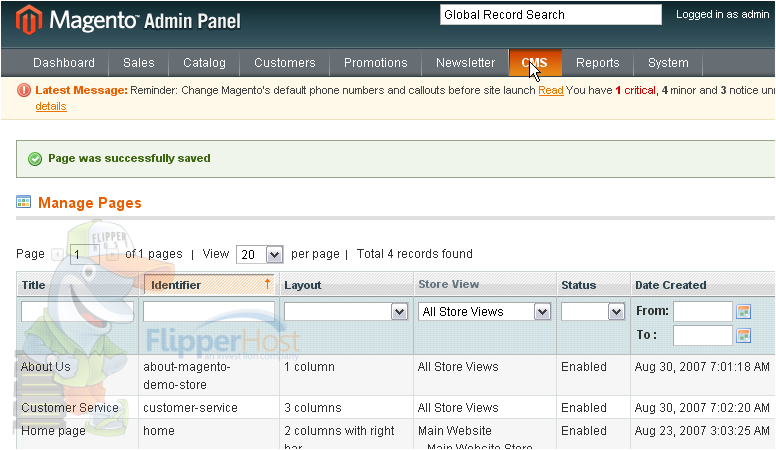Click Enabled status in About Us row
This screenshot has height=450, width=776.
(x=584, y=367)
